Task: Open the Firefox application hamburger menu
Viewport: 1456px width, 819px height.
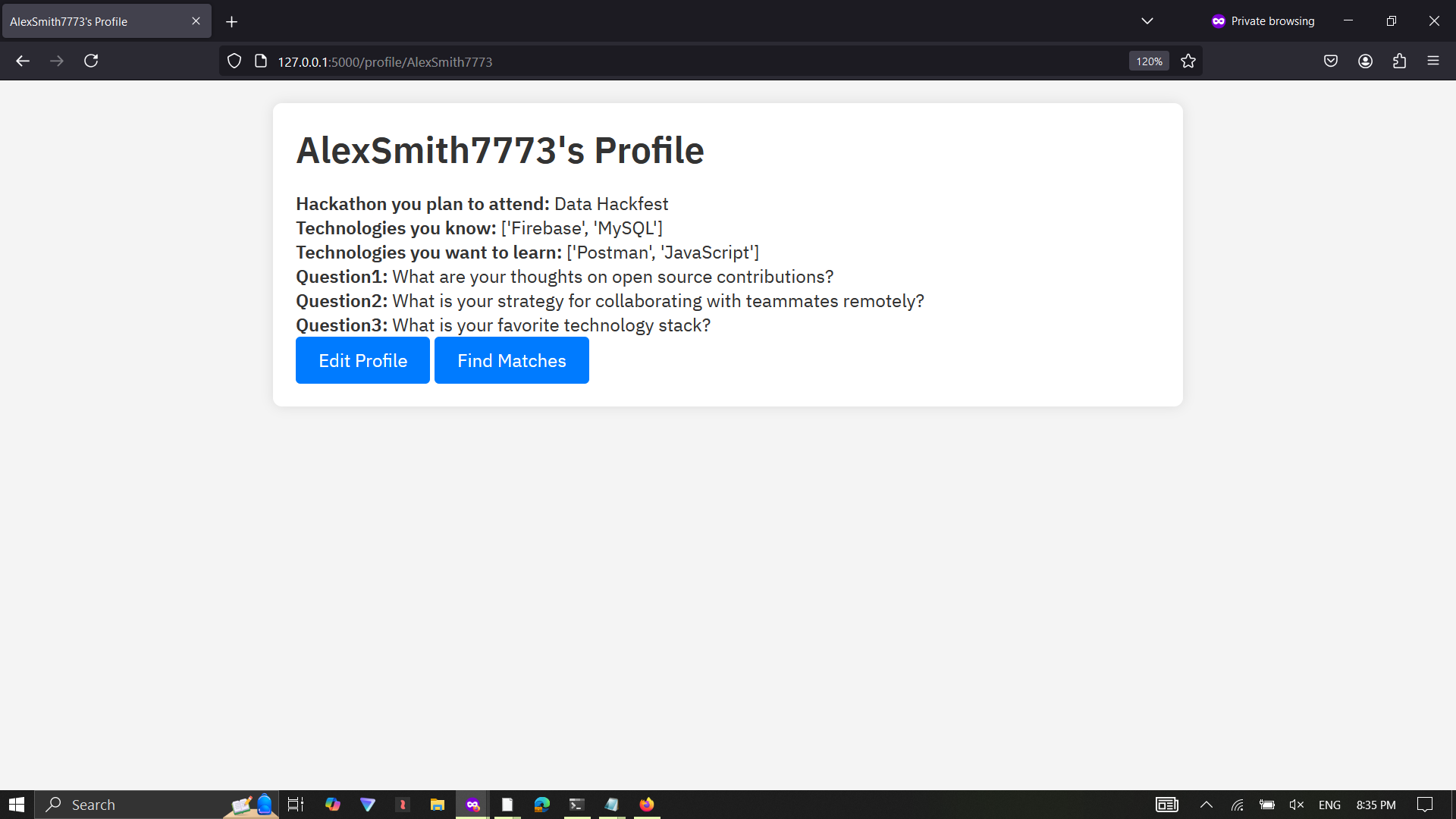Action: point(1433,61)
